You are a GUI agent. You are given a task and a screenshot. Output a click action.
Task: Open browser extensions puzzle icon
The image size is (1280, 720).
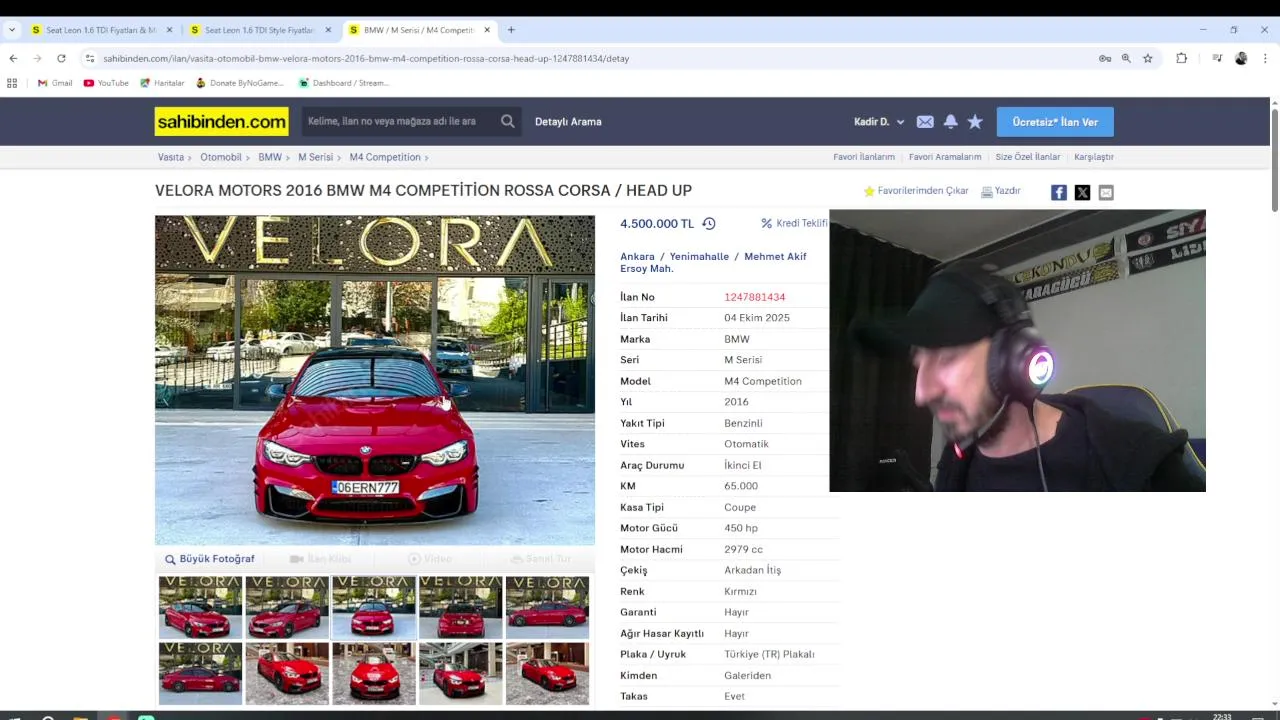coord(1181,58)
